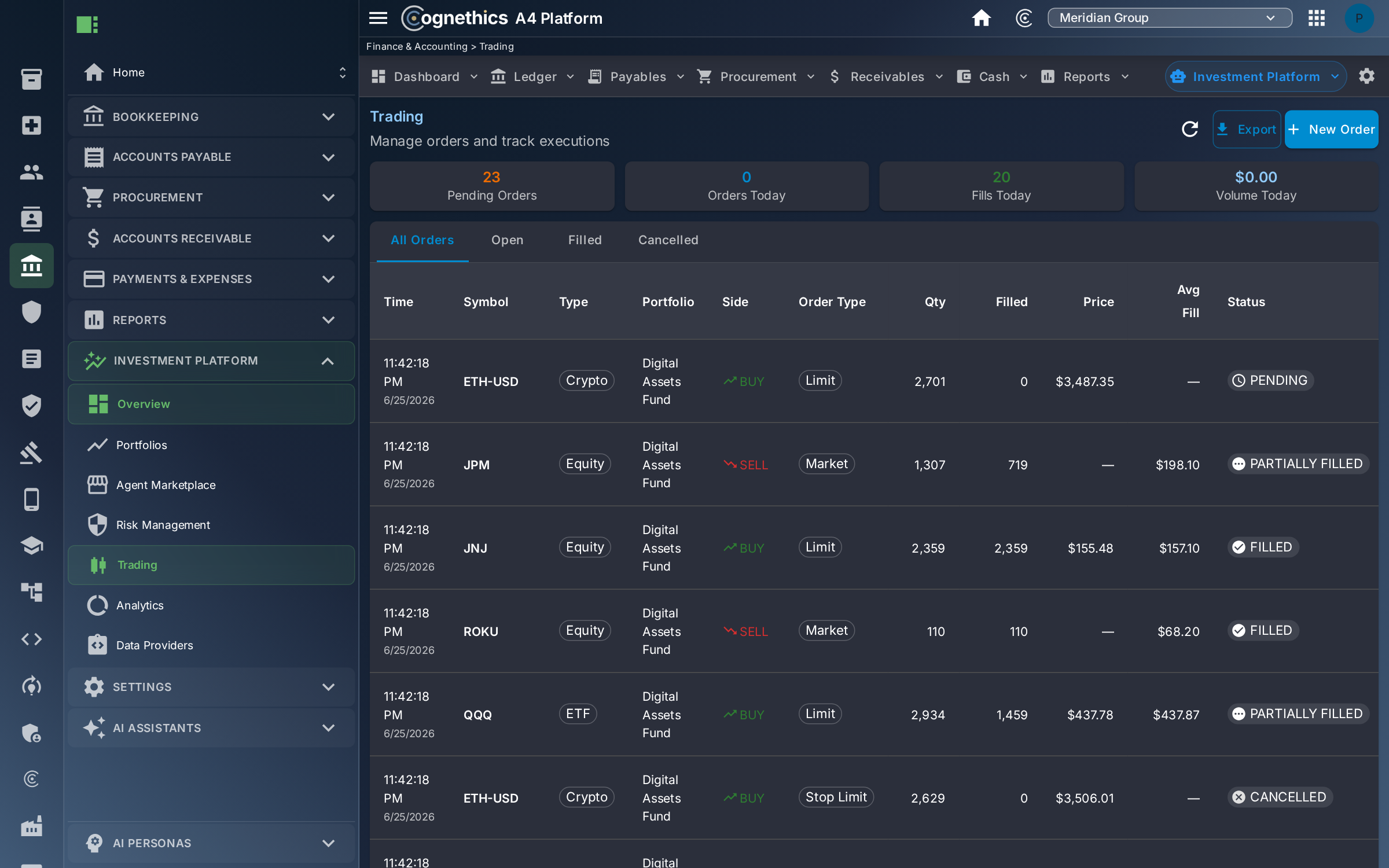
Task: Click the JPM symbol cell
Action: point(476,465)
